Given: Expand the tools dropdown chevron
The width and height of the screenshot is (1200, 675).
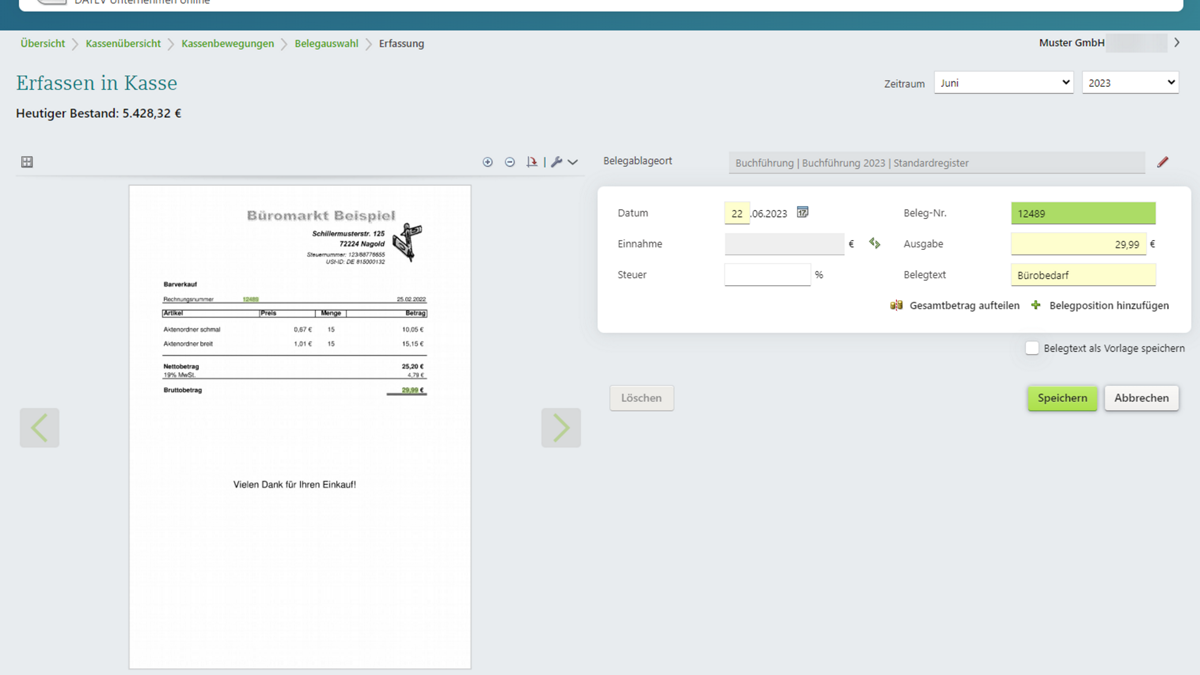Looking at the screenshot, I should click(x=573, y=162).
